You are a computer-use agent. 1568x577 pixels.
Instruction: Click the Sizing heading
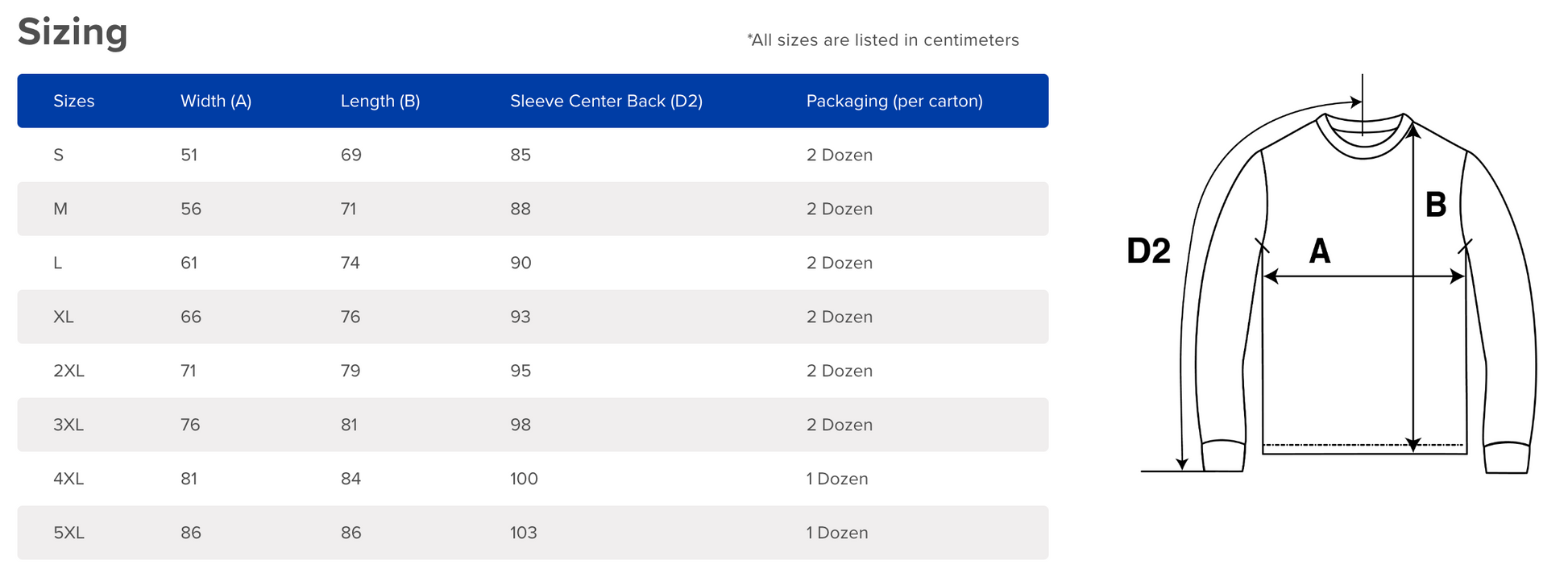click(73, 32)
